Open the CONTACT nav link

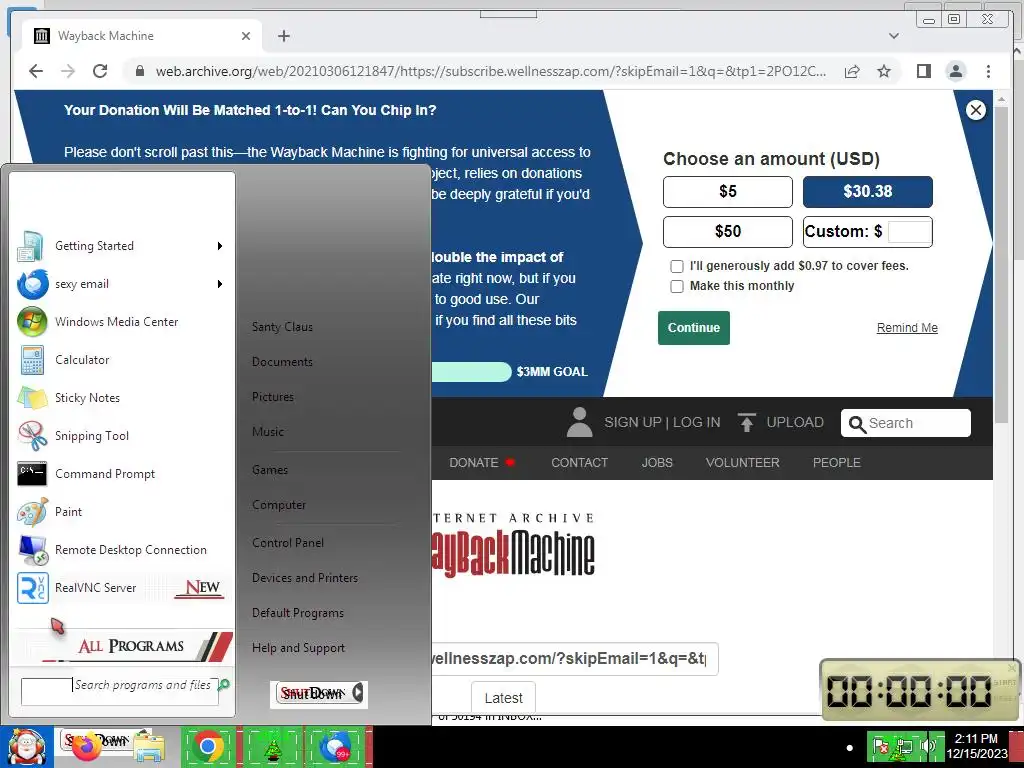pyautogui.click(x=579, y=463)
